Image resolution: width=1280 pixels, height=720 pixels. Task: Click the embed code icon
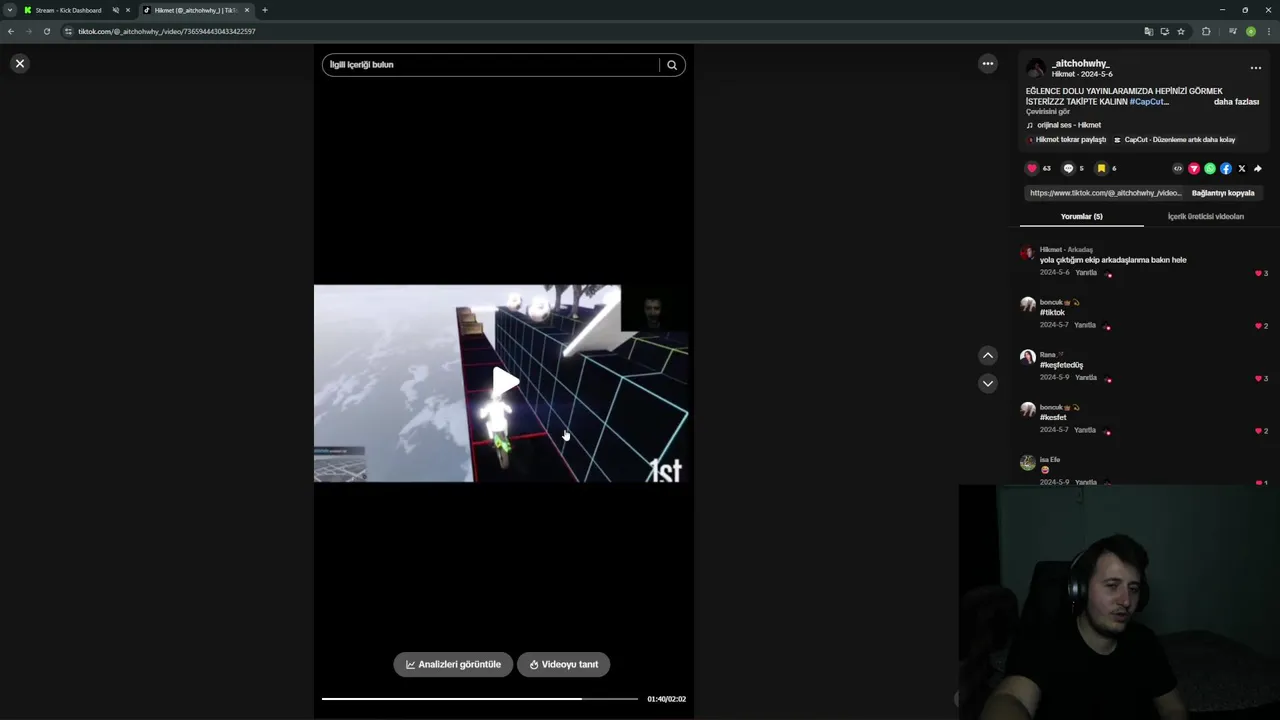[1178, 169]
